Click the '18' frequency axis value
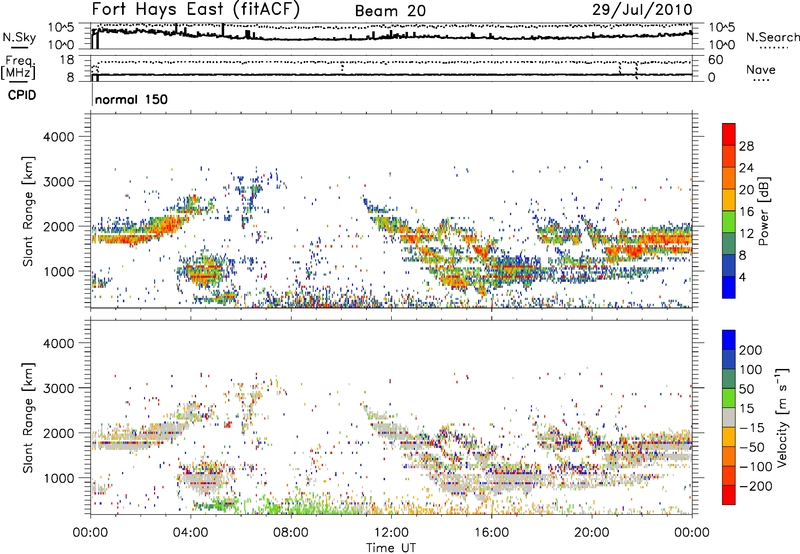The image size is (800, 554). [x=67, y=60]
